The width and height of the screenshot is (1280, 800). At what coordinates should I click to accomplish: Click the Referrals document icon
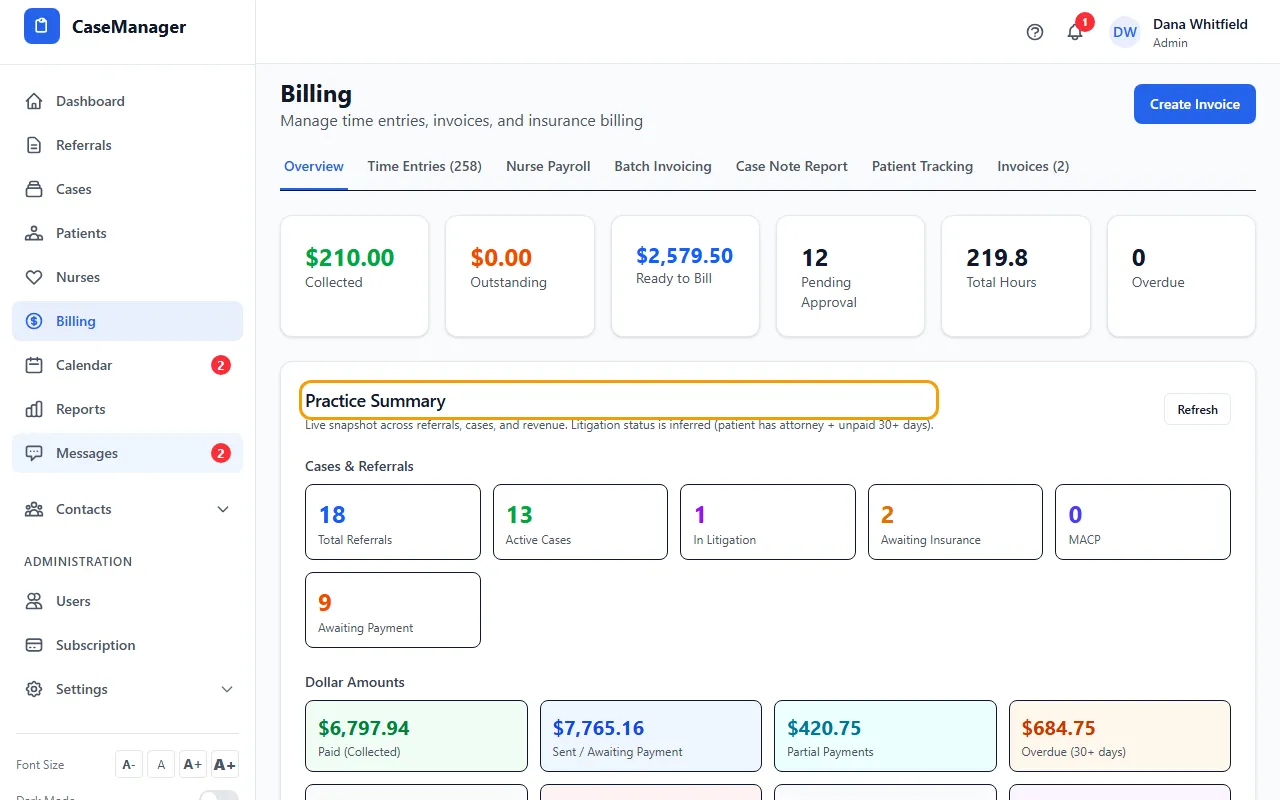(x=34, y=145)
